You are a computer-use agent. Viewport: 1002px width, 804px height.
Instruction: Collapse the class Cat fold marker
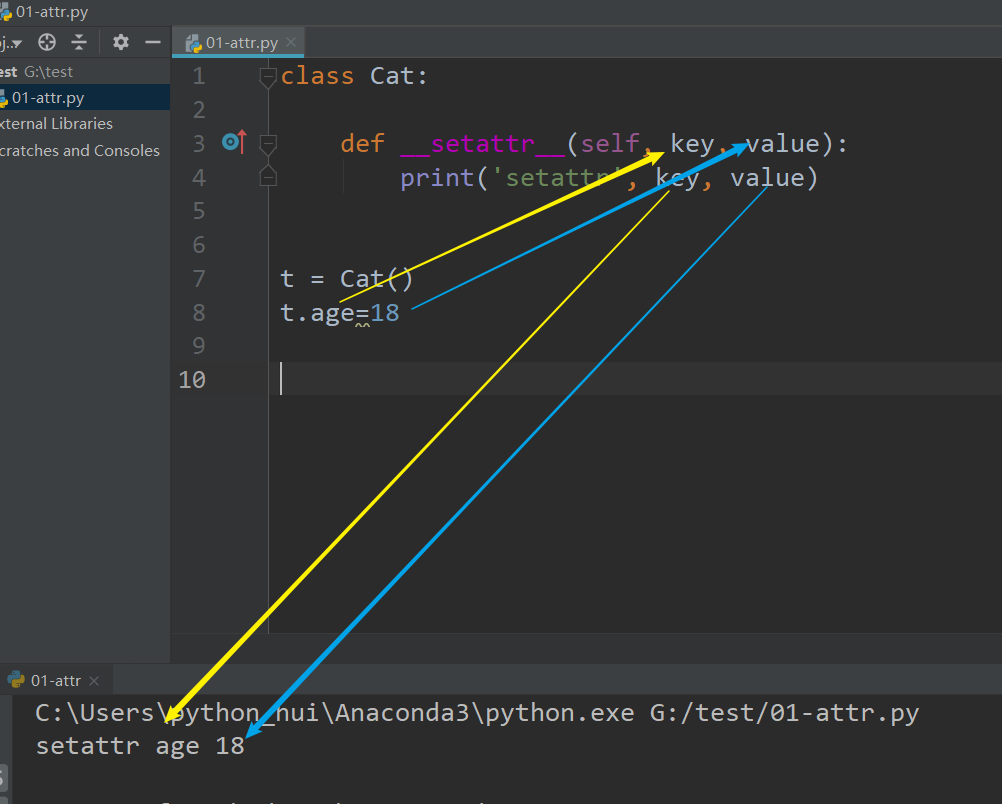pos(268,77)
